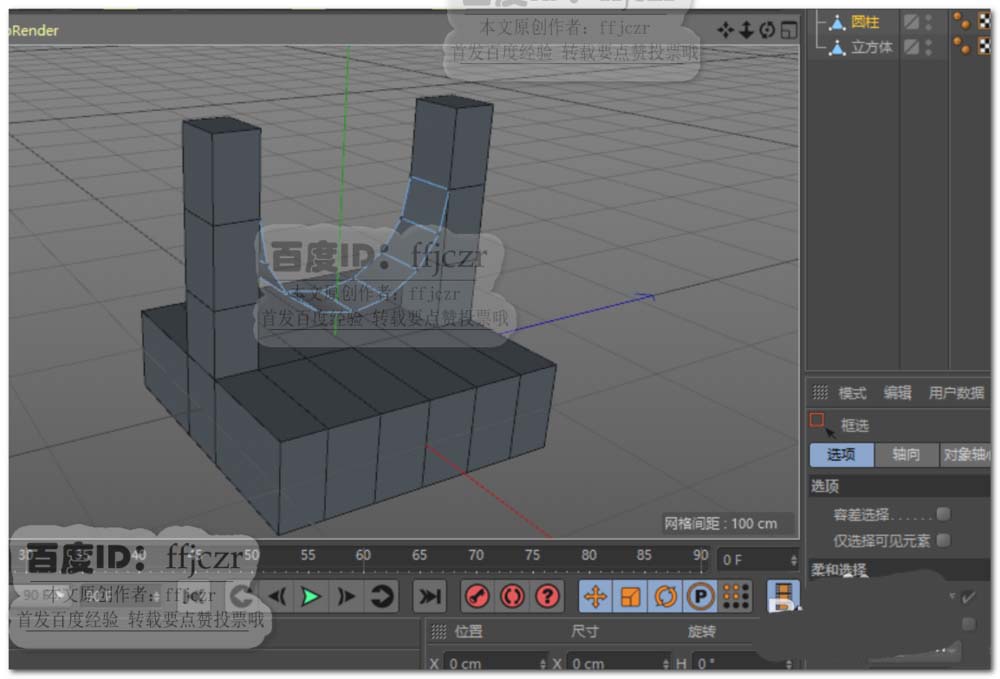Click the position X field stepper arrows
The image size is (1000, 679).
click(x=543, y=664)
